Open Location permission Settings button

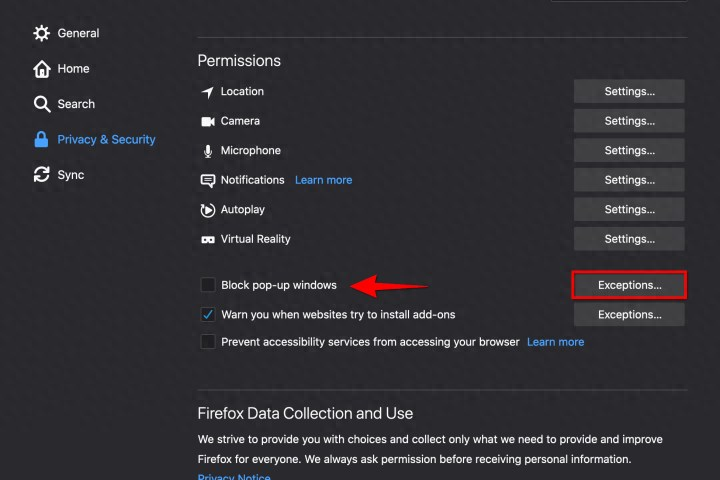629,91
